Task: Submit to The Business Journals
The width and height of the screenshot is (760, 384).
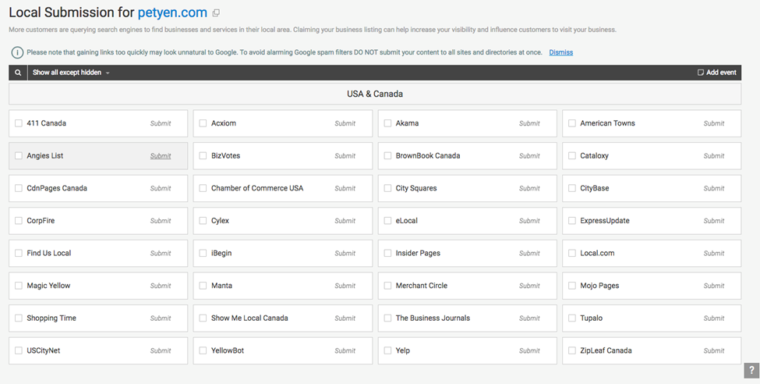Action: pos(530,319)
